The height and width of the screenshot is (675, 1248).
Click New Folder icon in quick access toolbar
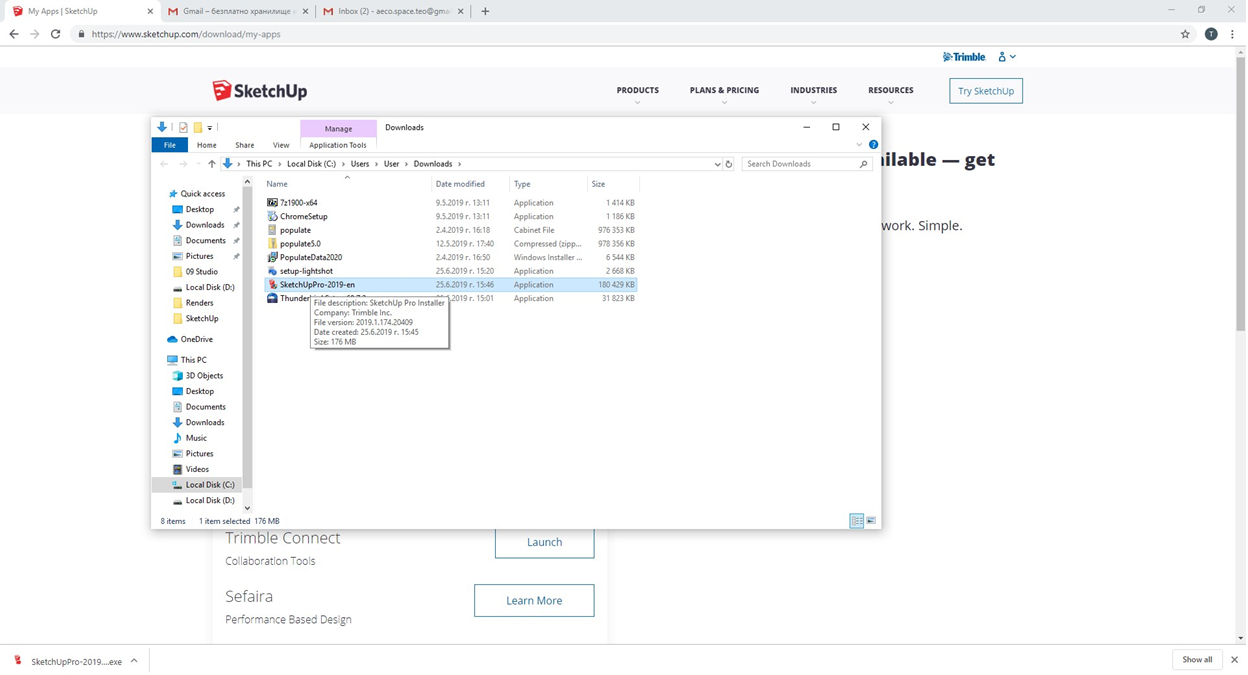(x=198, y=128)
